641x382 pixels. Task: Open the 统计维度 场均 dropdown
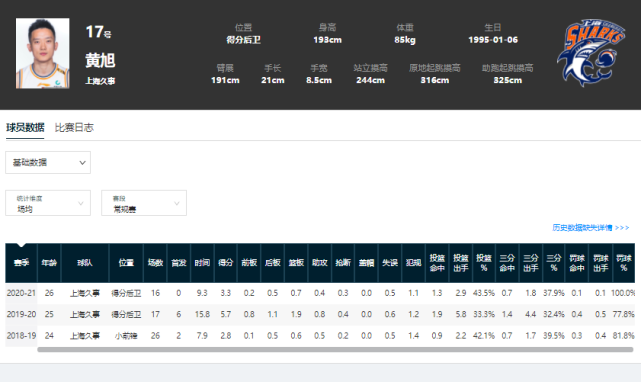pos(48,203)
